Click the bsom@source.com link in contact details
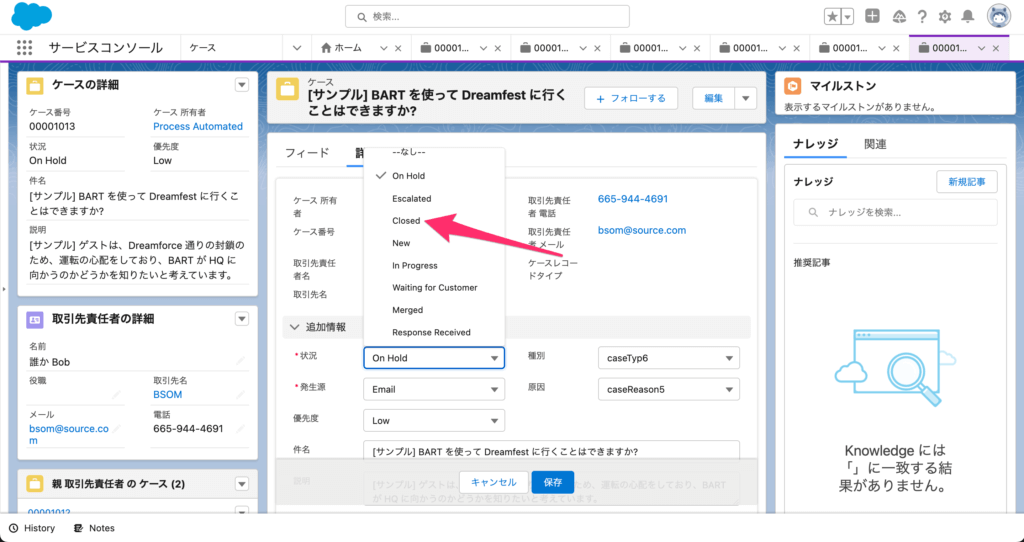Screen dimensions: 1024x542 (69, 434)
